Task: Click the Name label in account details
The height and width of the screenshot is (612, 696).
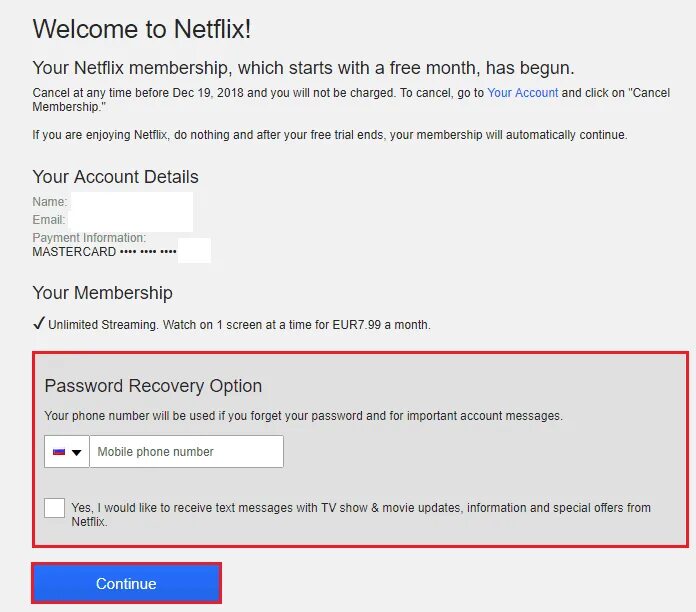Action: point(50,202)
